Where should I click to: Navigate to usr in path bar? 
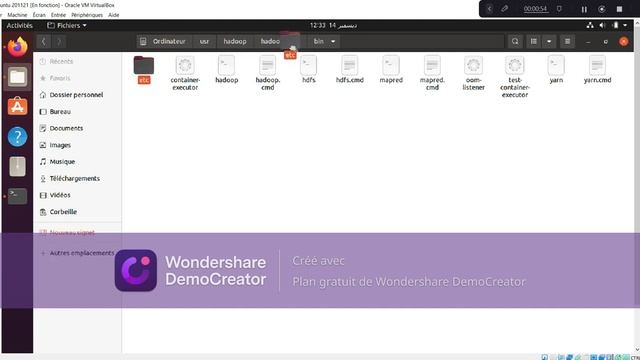[204, 41]
